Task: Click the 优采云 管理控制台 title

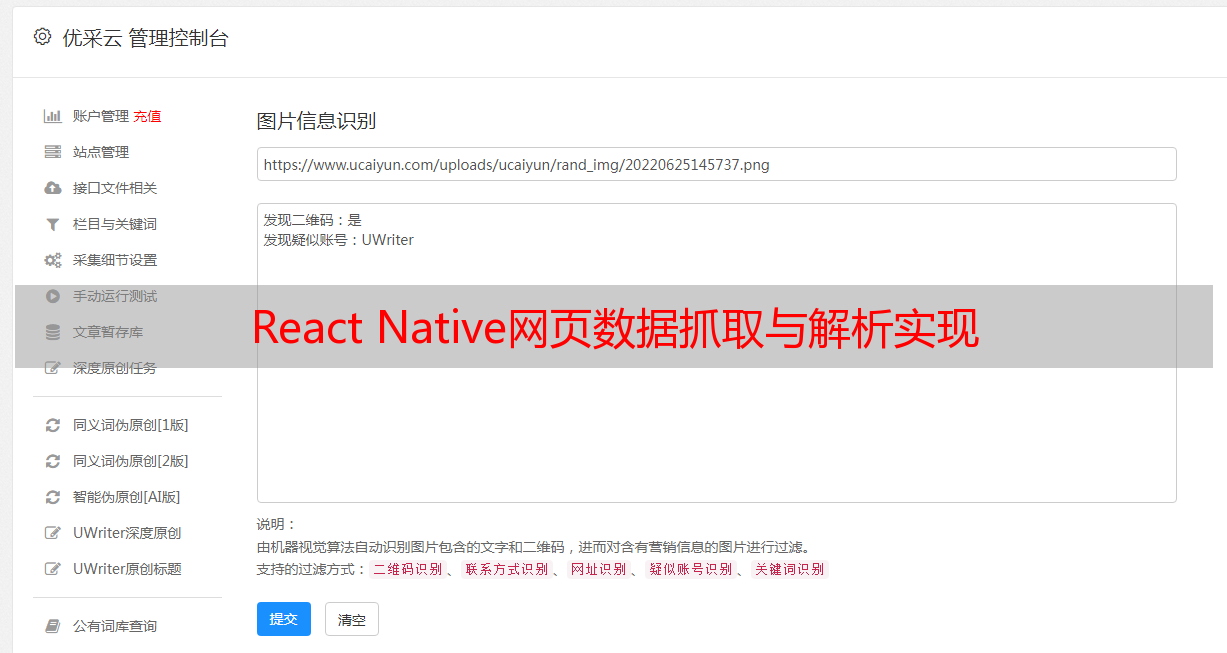Action: (145, 38)
